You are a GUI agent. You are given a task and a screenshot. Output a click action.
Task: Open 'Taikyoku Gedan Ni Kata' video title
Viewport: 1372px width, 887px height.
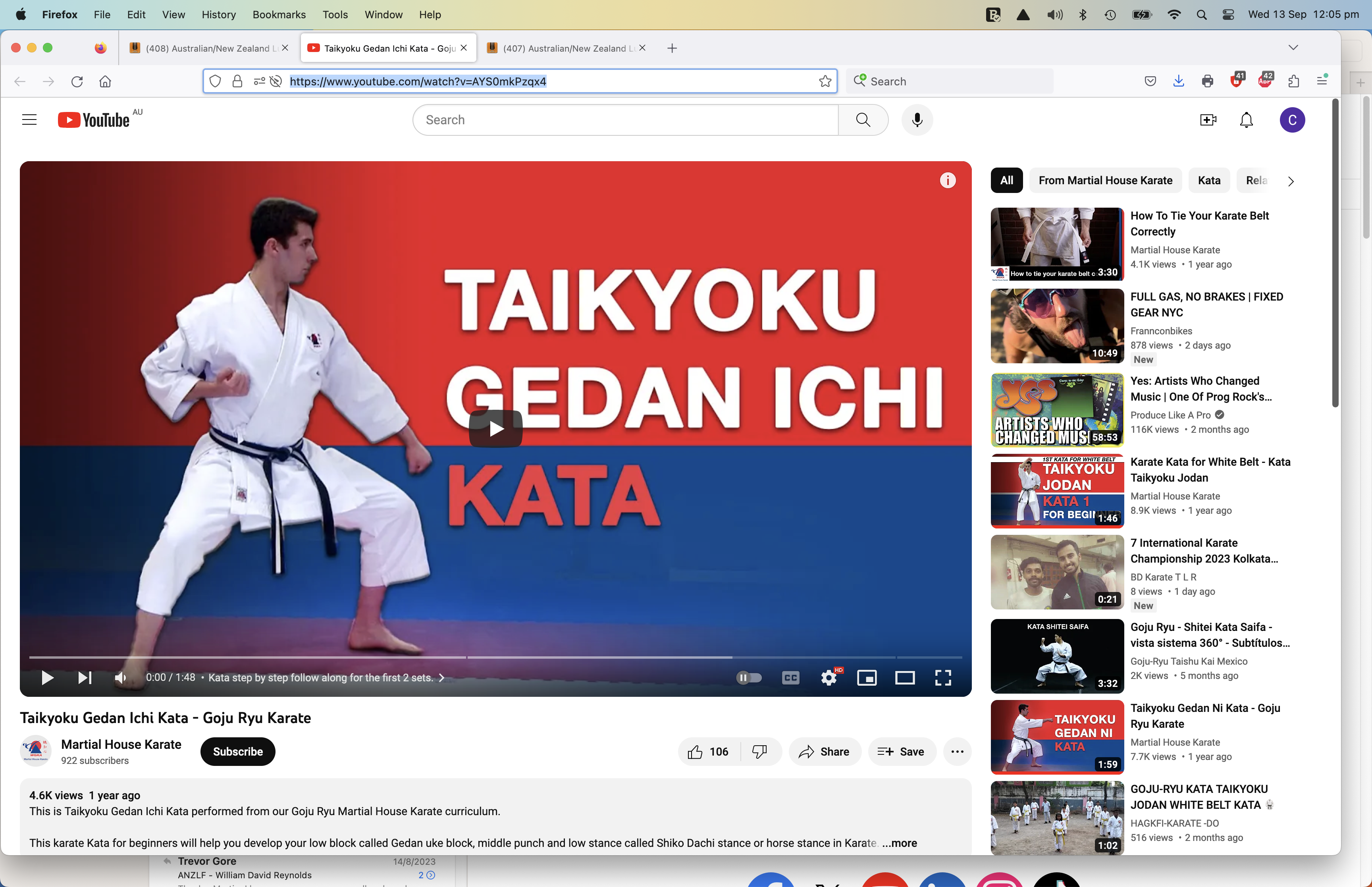coord(1205,716)
